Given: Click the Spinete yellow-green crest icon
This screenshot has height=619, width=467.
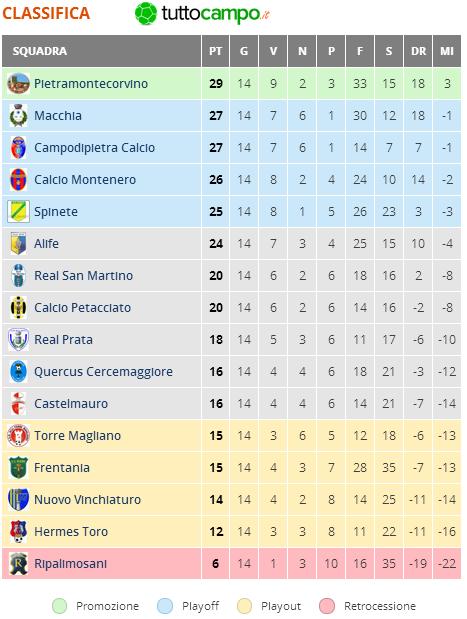Looking at the screenshot, I should tap(18, 211).
